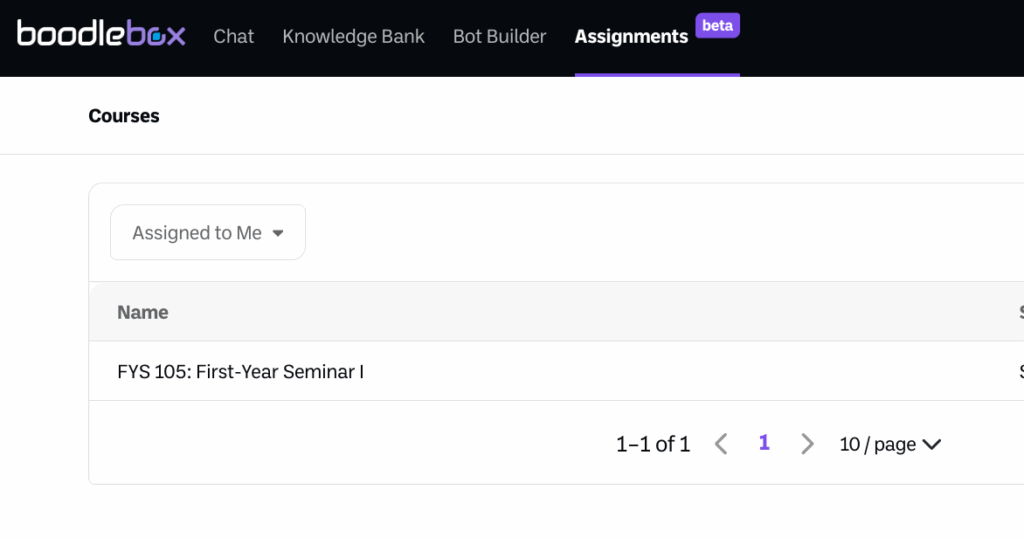
Task: Click the 1–1 of 1 results count
Action: [653, 444]
